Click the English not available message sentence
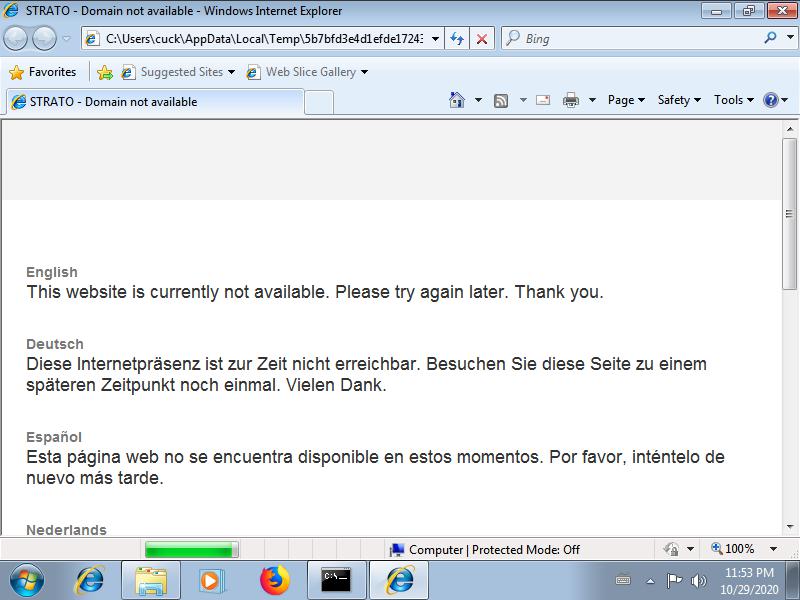The image size is (800, 600). pos(315,292)
